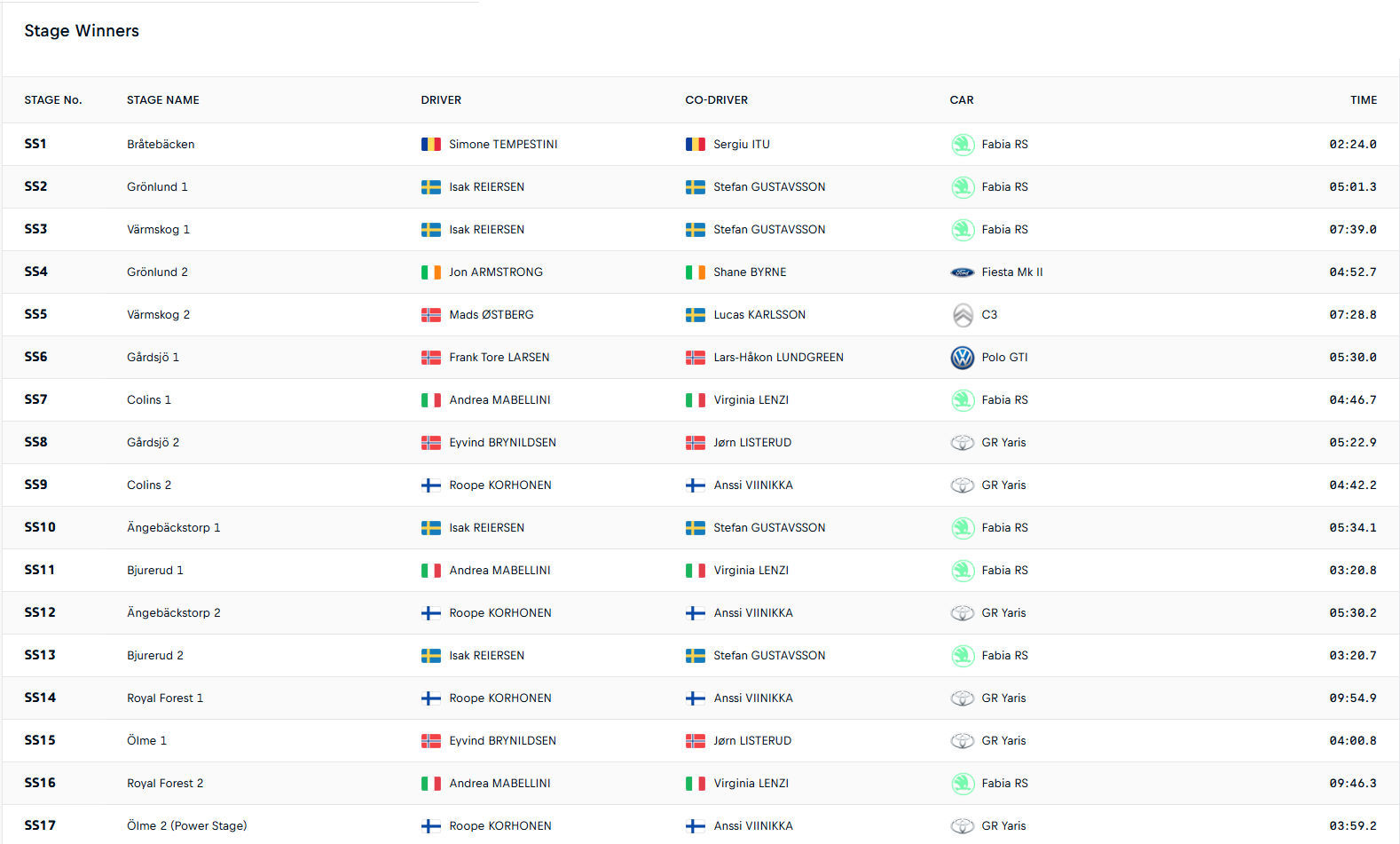Click Norwegian flag next to Mads ØSTBERG

click(430, 315)
